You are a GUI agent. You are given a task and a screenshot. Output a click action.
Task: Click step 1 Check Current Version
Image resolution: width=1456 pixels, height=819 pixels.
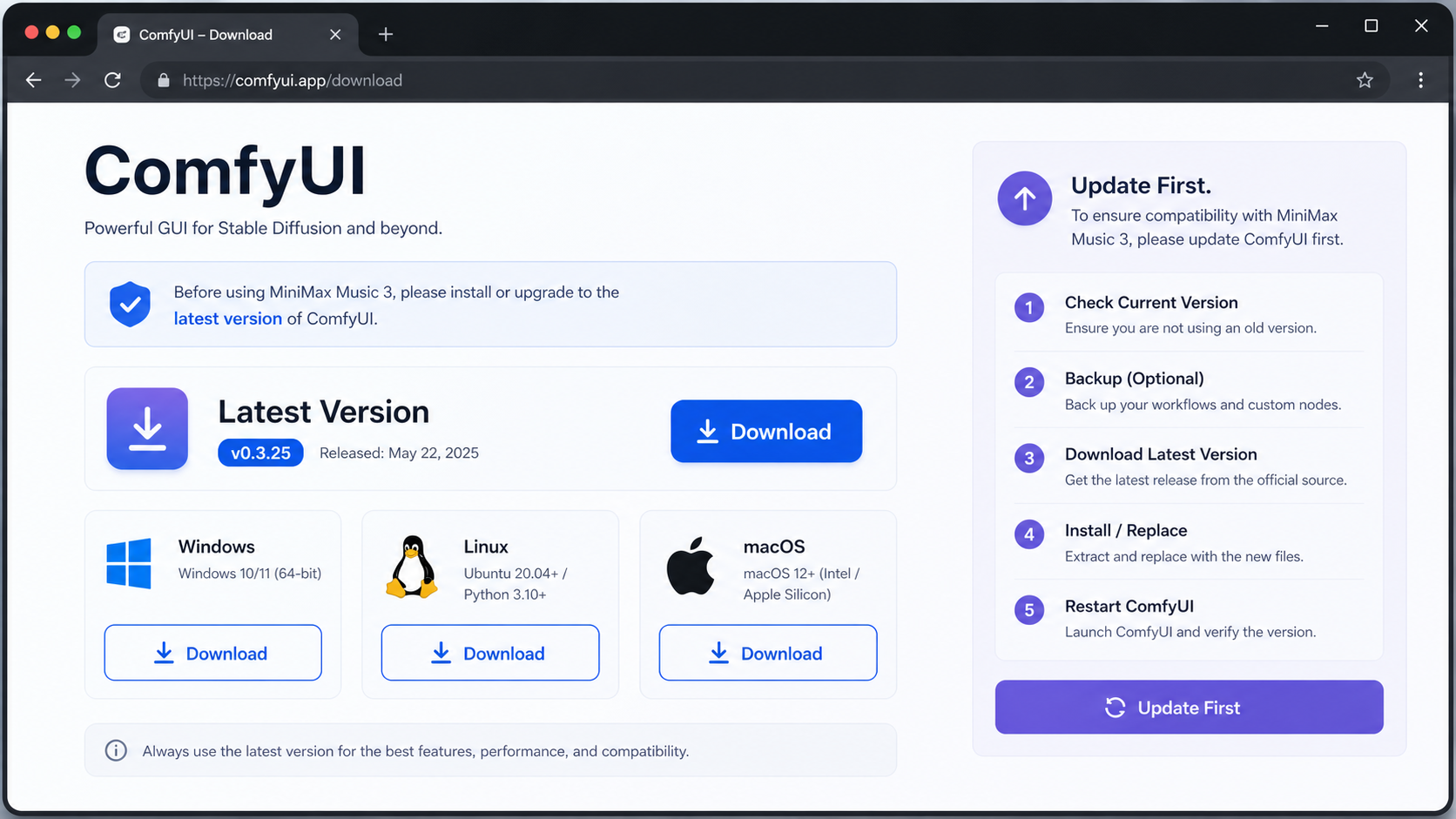click(1189, 313)
